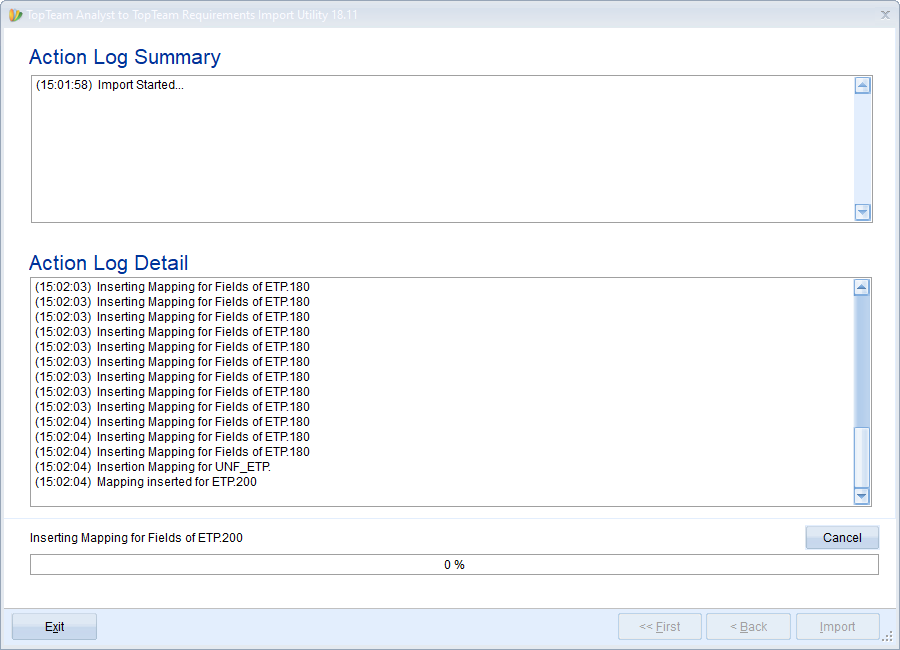Click Action Log Detail scroll up arrow

(862, 288)
